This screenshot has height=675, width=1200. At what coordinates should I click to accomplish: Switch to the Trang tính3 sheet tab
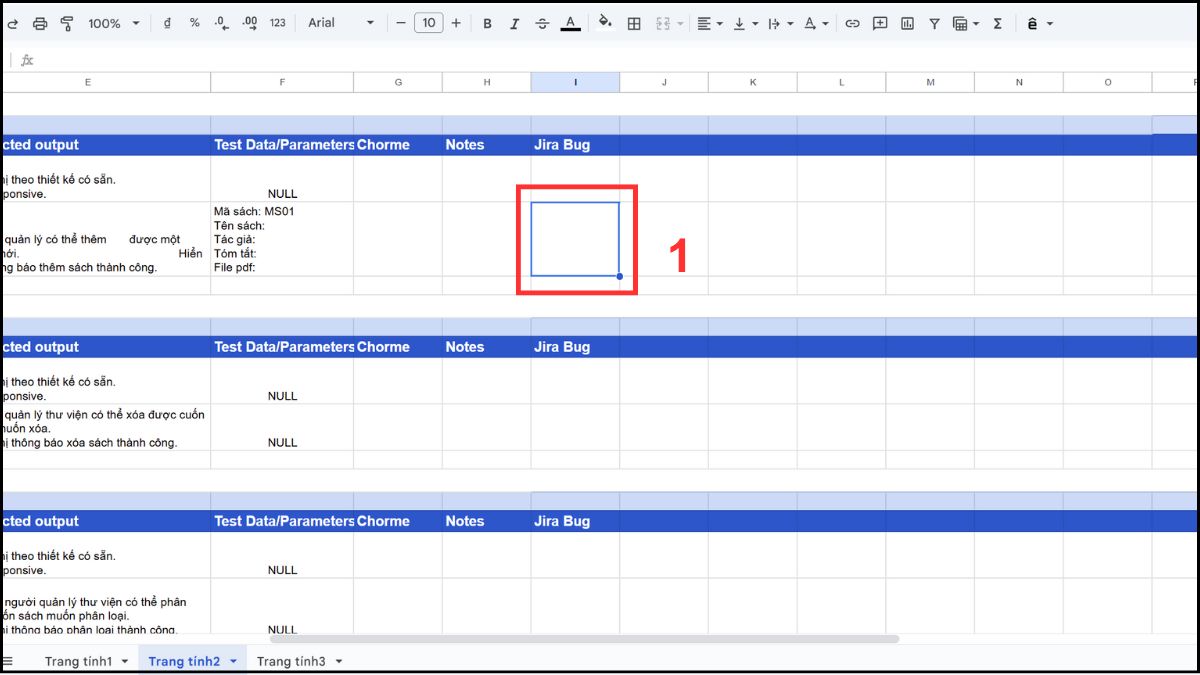click(290, 661)
